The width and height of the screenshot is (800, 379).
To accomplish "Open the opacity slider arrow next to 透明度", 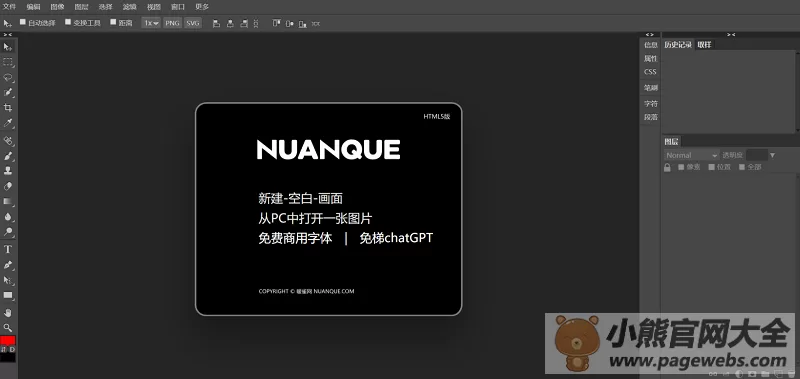I will coord(772,155).
